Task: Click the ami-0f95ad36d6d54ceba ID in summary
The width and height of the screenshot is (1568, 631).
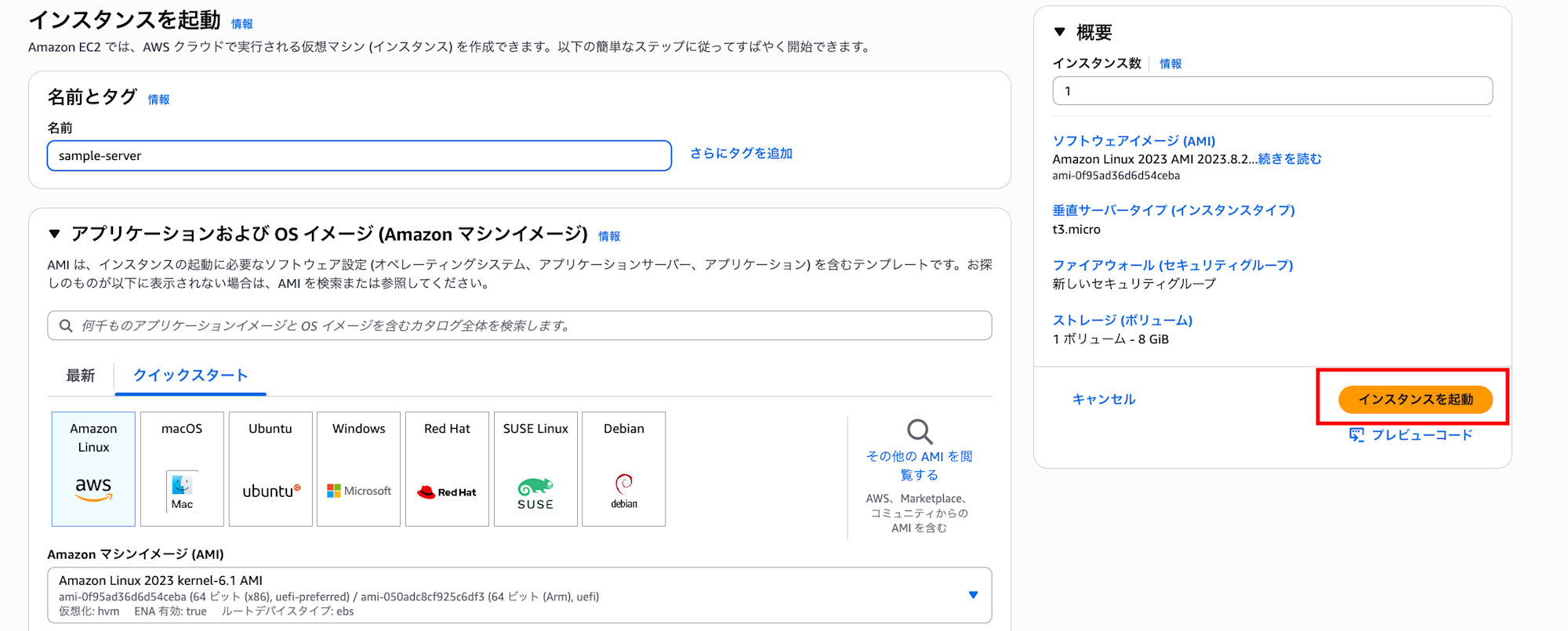Action: [x=1116, y=176]
